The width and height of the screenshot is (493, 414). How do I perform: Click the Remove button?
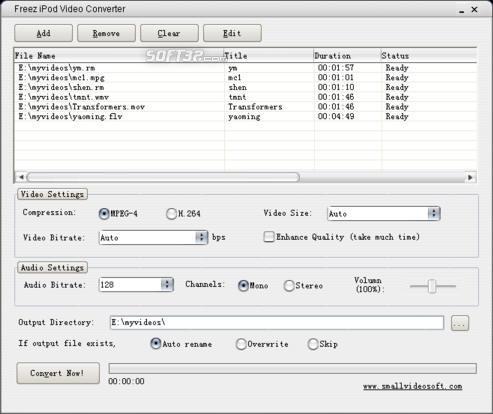pos(106,33)
